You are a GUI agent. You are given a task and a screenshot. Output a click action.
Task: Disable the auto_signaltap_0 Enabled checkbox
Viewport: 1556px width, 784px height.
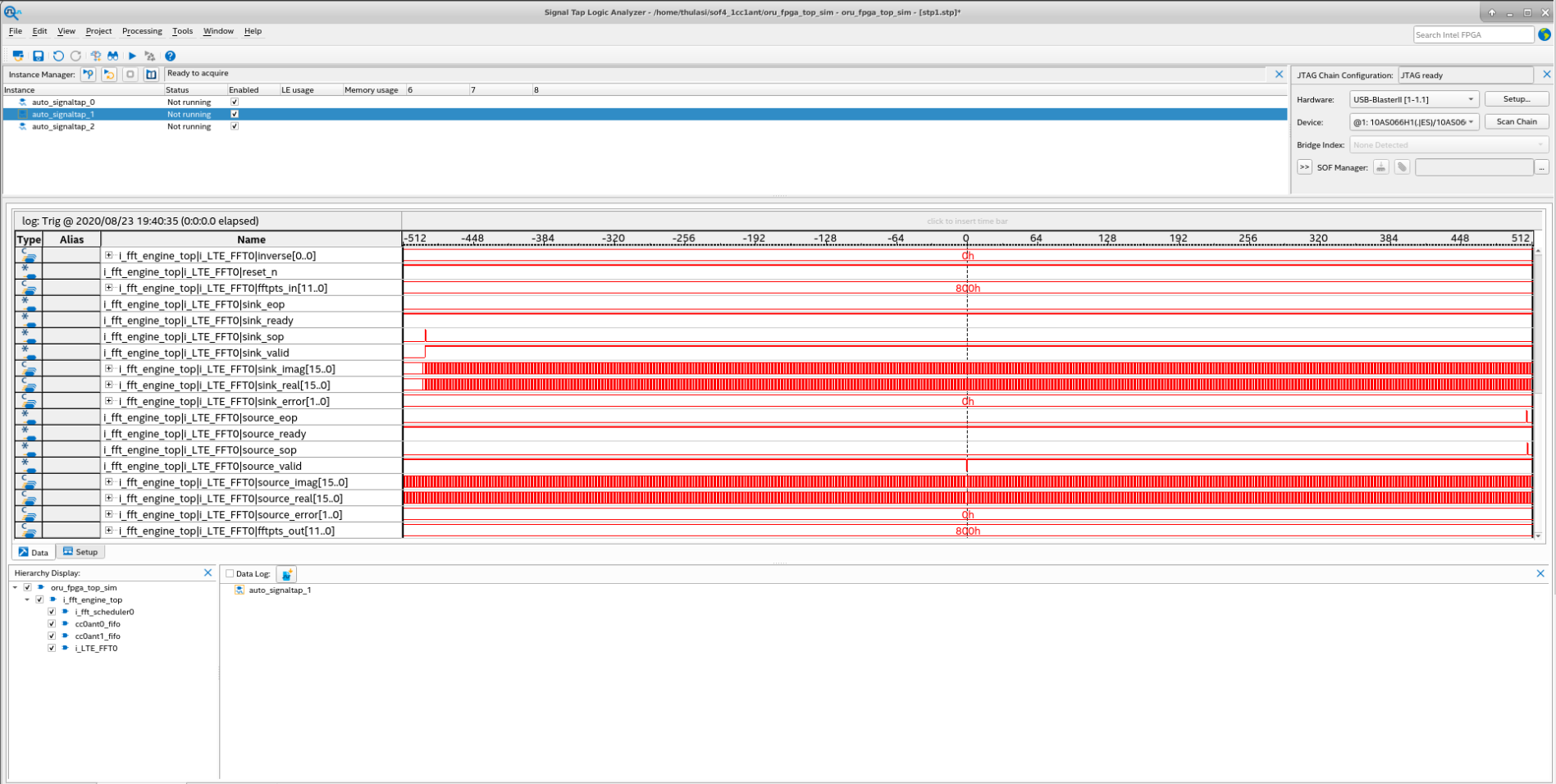[x=235, y=103]
